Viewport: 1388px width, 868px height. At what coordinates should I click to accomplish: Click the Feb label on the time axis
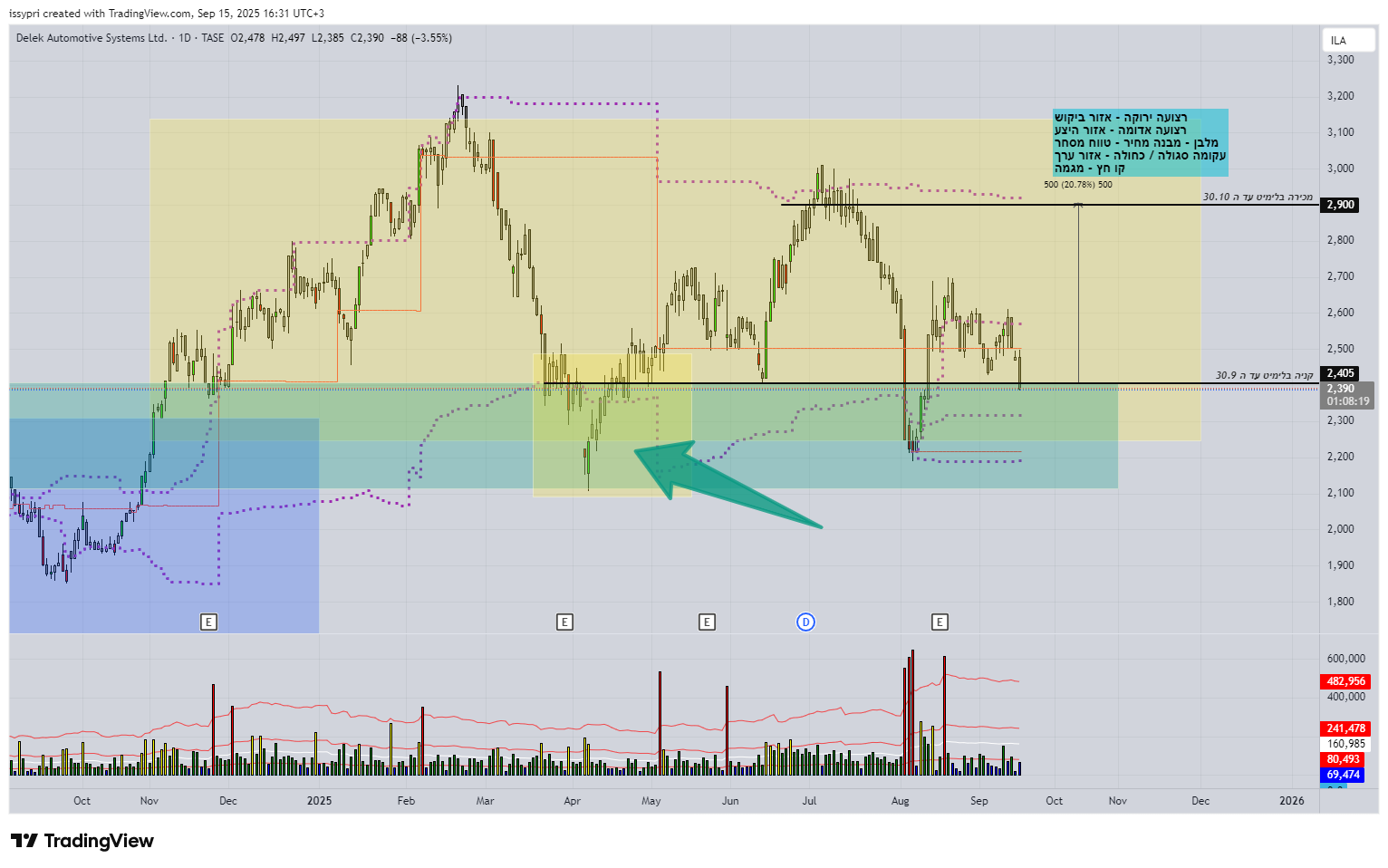(406, 801)
